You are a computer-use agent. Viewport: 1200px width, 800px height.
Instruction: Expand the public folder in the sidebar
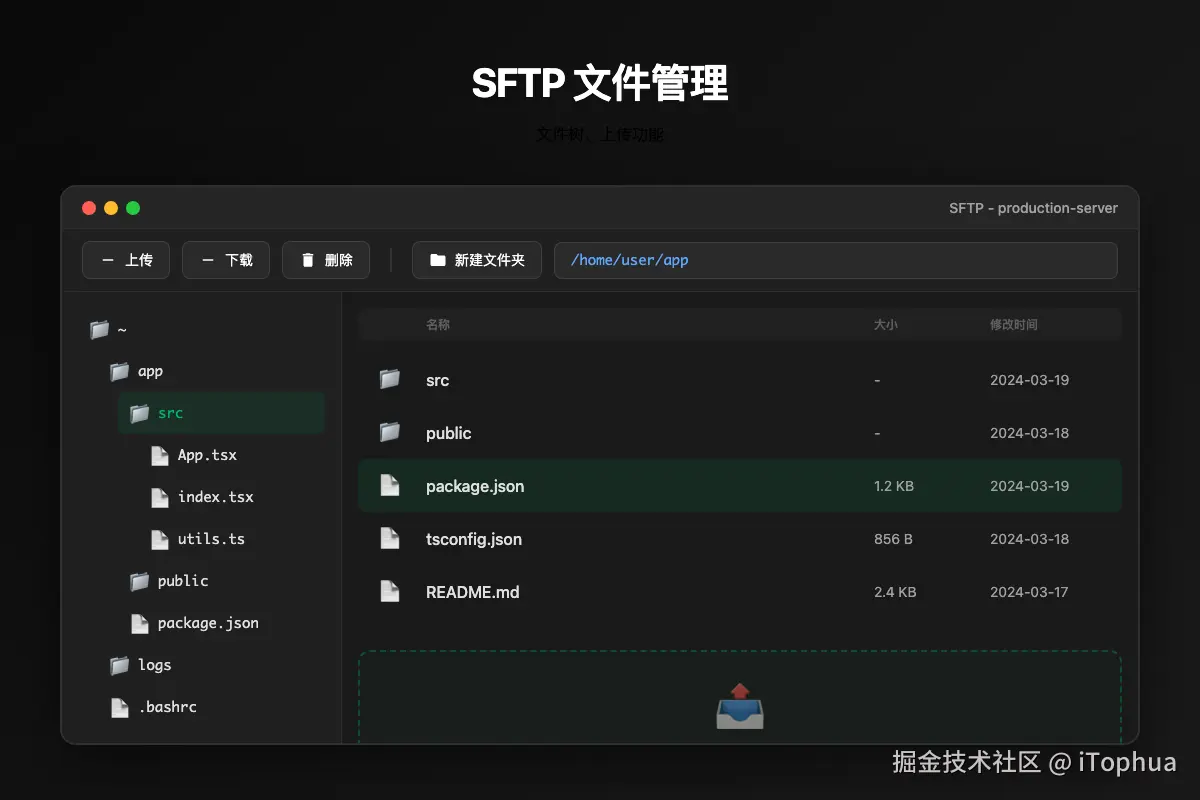pos(183,581)
